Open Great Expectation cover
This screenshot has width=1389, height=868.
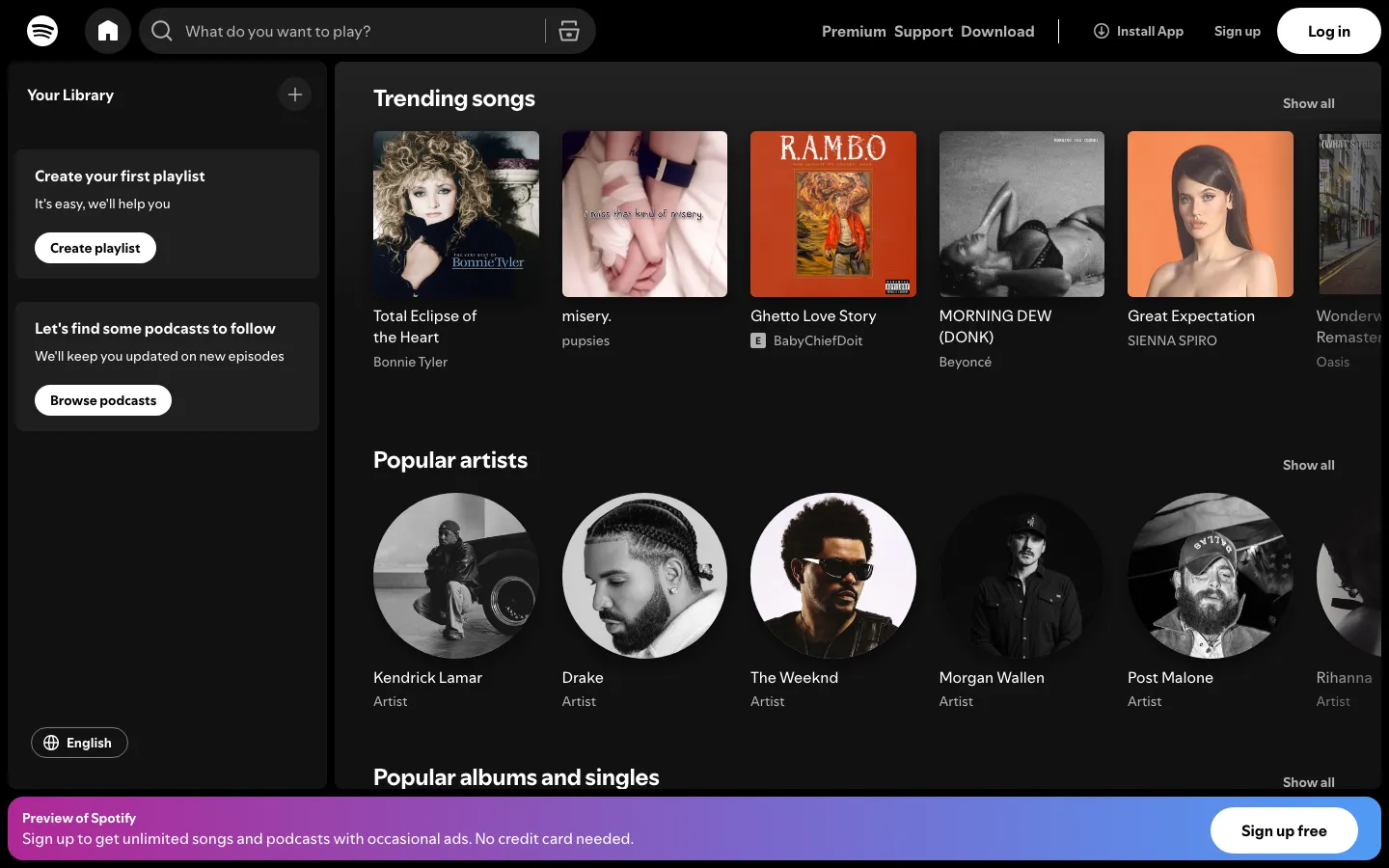(1211, 214)
